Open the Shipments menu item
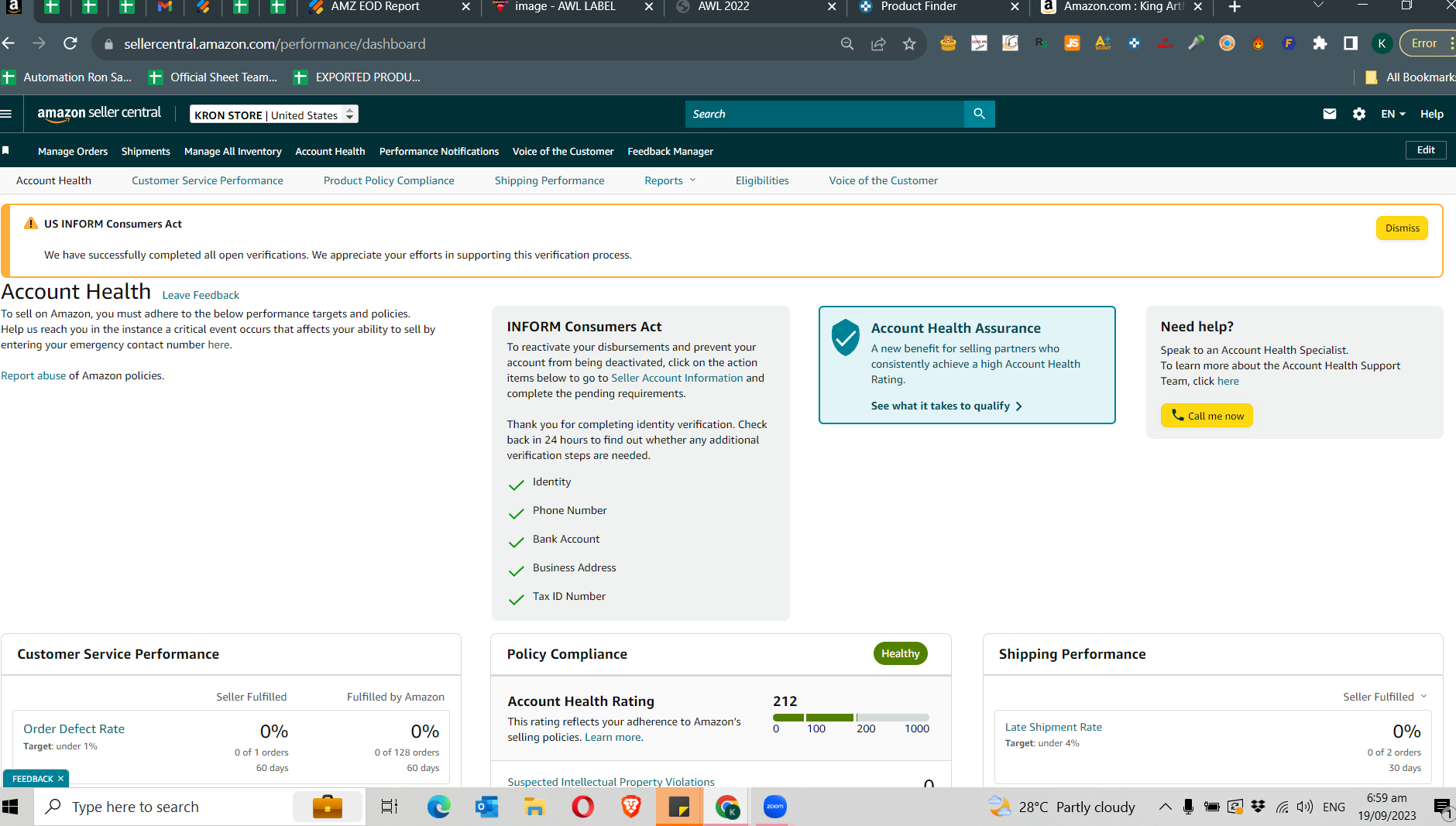 pyautogui.click(x=146, y=151)
